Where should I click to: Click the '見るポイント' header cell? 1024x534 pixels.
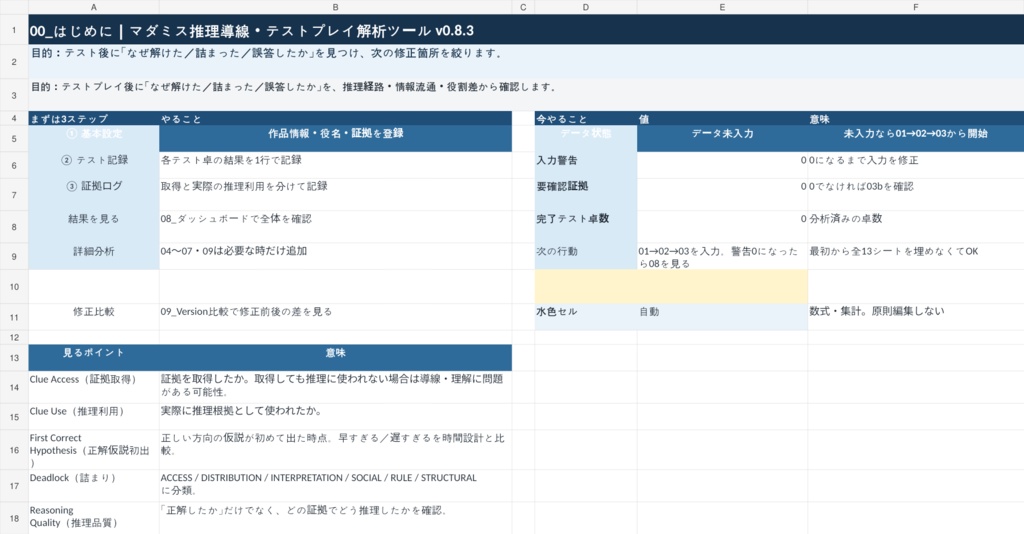tap(93, 357)
